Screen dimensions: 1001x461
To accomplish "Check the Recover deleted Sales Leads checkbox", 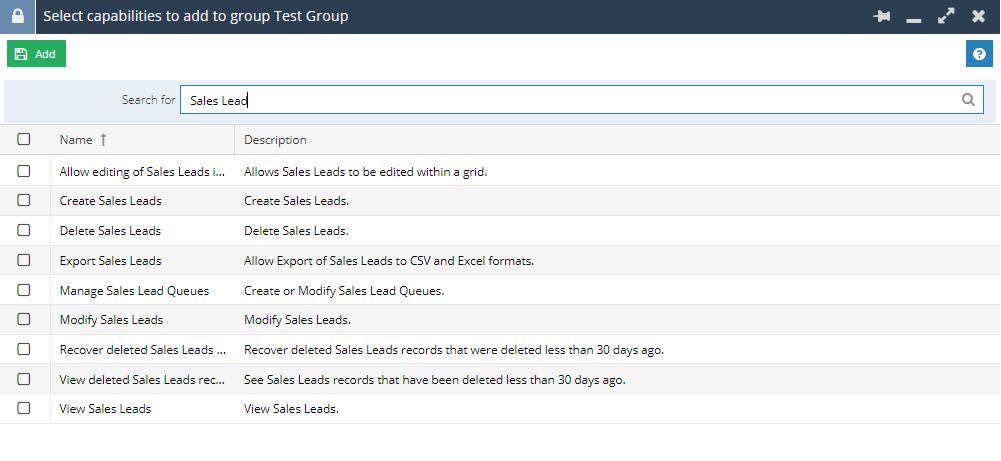I will click(24, 349).
